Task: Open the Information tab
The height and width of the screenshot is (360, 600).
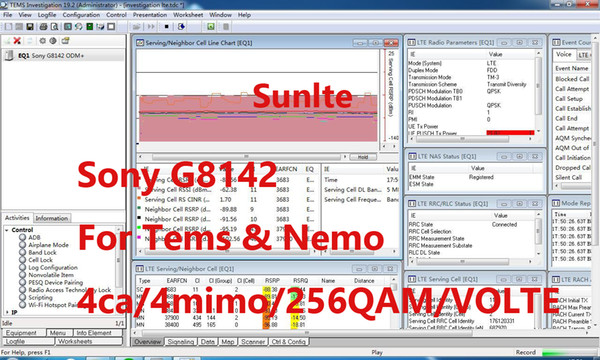Action: coord(52,218)
